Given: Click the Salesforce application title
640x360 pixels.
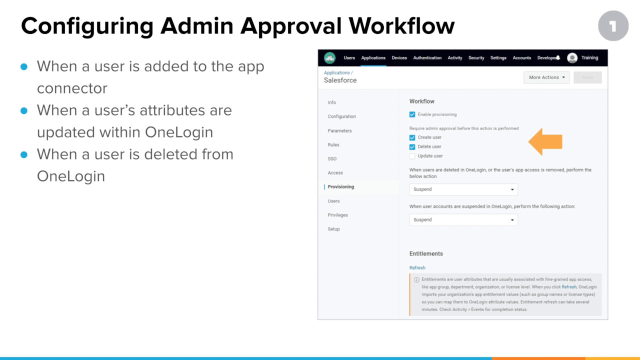Looking at the screenshot, I should point(340,80).
